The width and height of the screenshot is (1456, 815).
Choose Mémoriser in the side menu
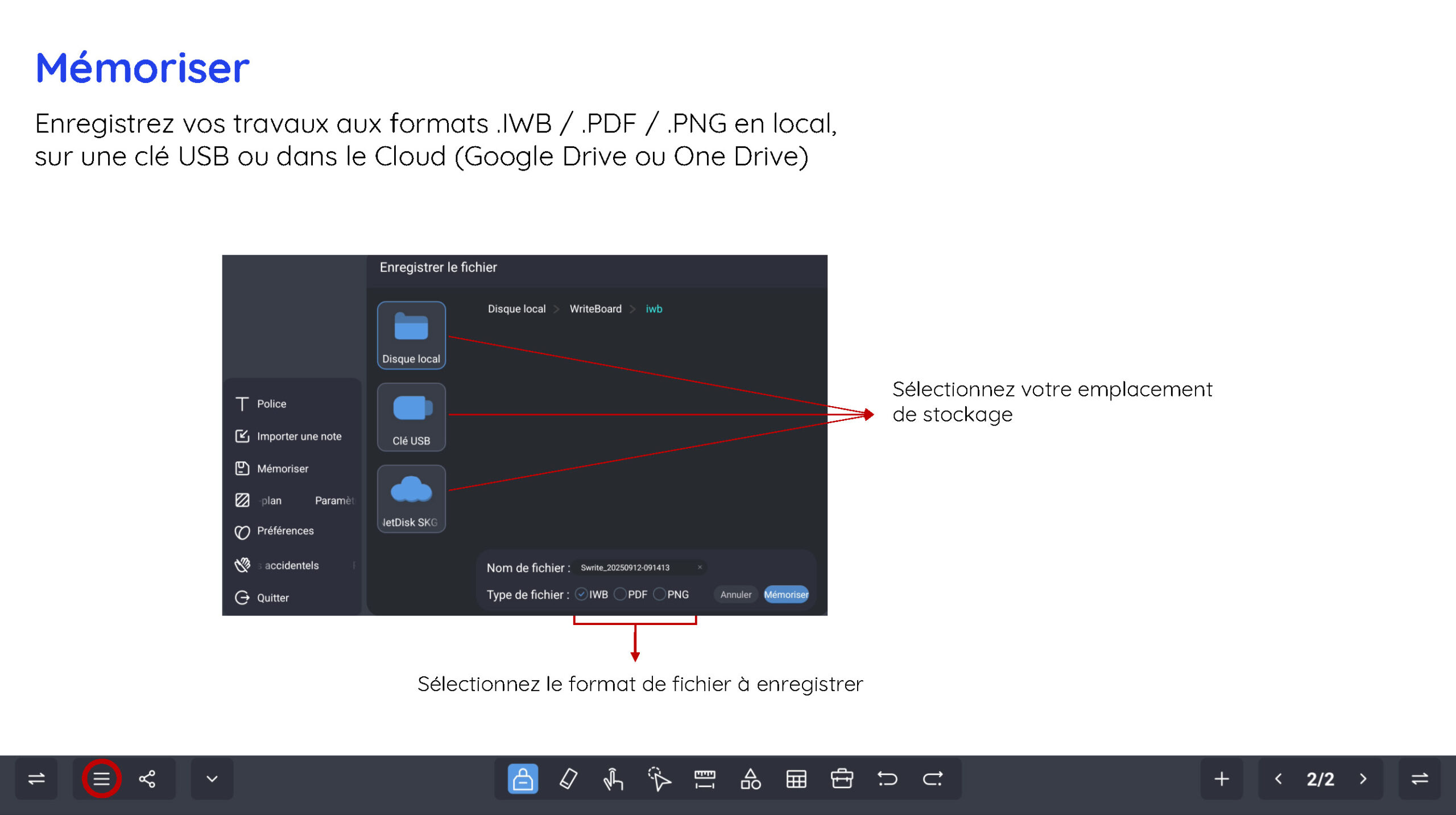283,469
